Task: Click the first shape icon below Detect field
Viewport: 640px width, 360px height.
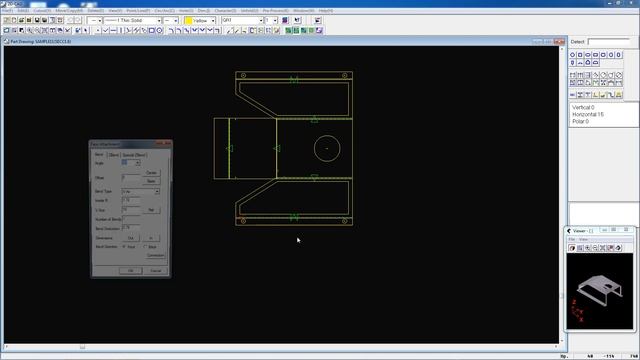Action: click(x=572, y=55)
